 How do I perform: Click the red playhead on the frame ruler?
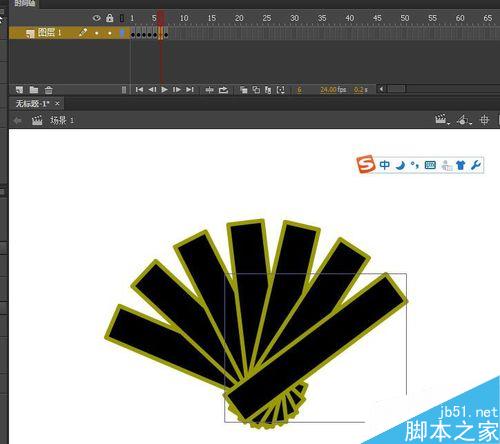tap(161, 18)
